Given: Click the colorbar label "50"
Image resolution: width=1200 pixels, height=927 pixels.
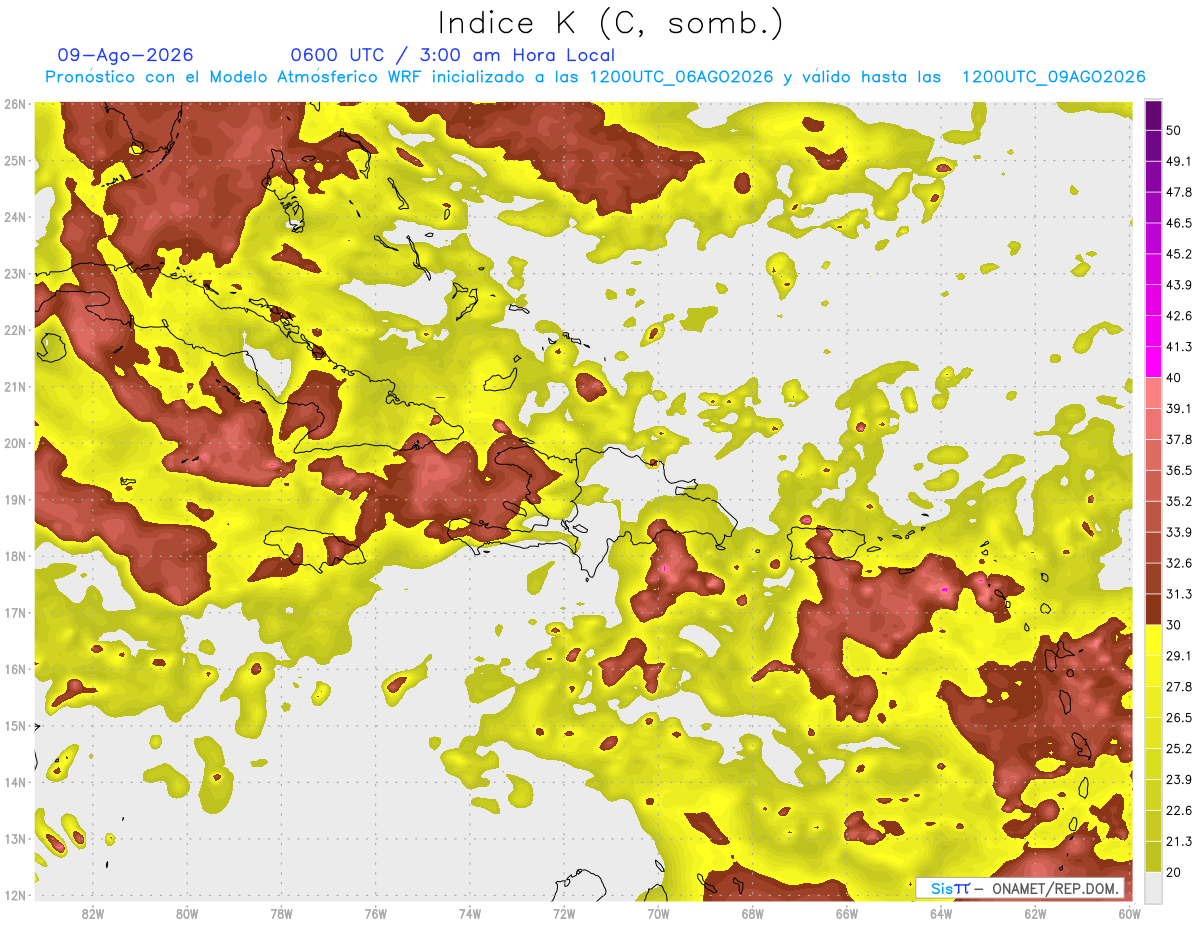Looking at the screenshot, I should [1174, 130].
